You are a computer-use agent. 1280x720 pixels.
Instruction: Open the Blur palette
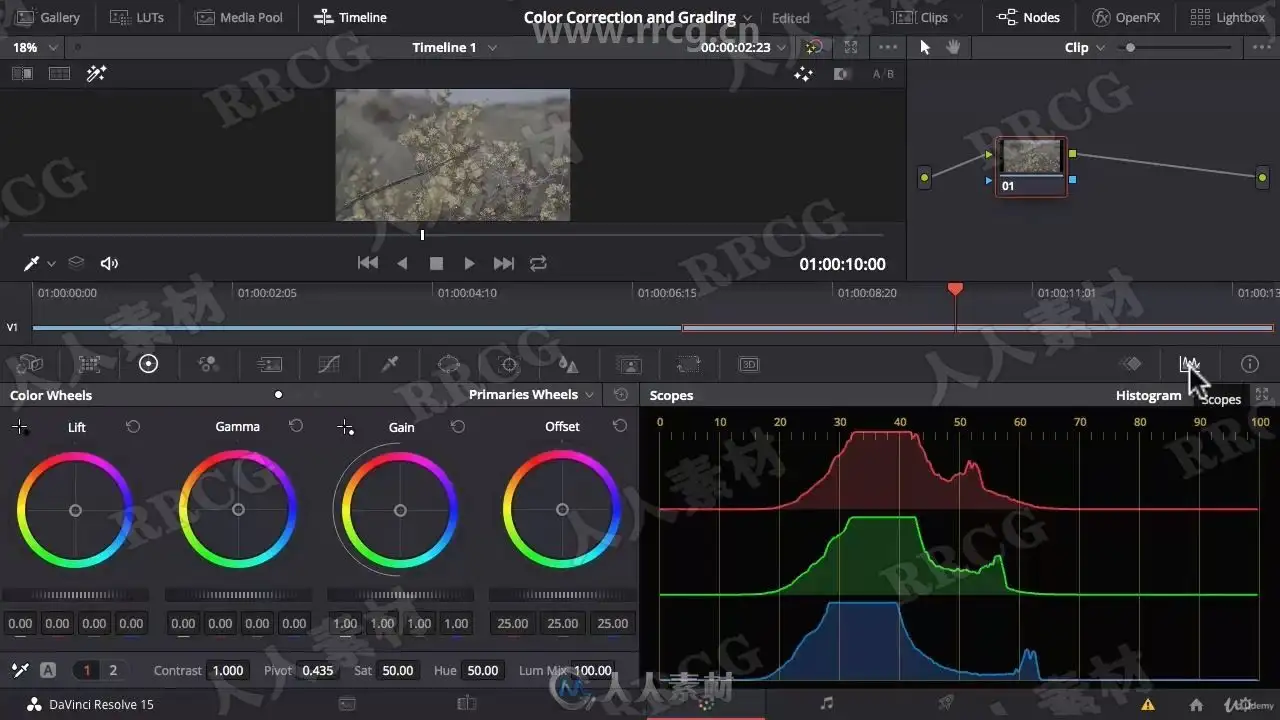pos(568,364)
